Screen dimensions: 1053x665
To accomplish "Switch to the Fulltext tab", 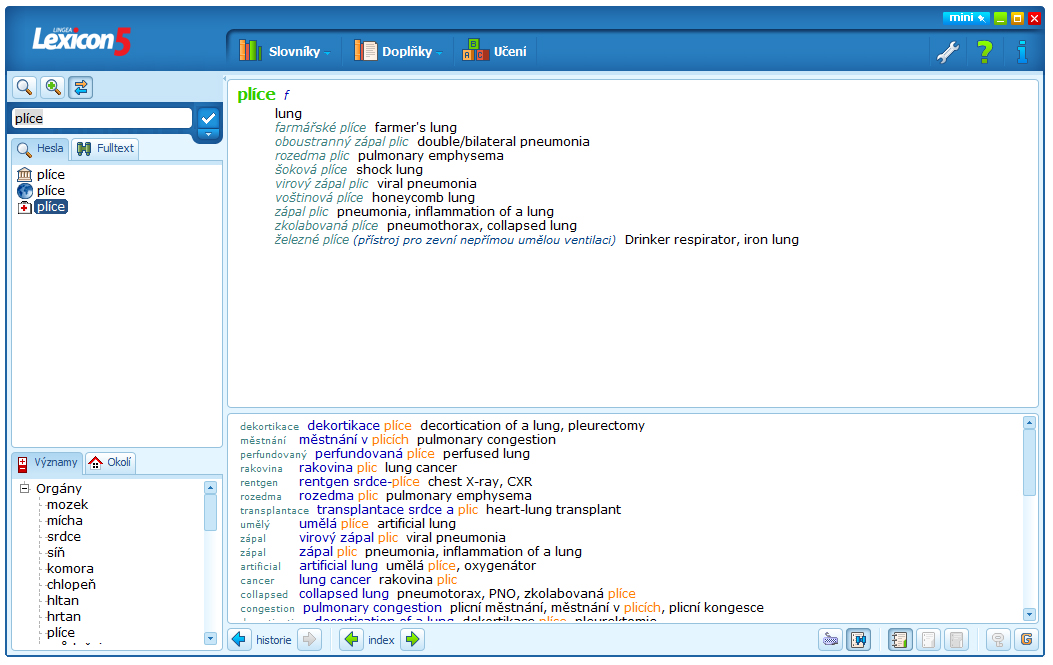I will tap(106, 149).
